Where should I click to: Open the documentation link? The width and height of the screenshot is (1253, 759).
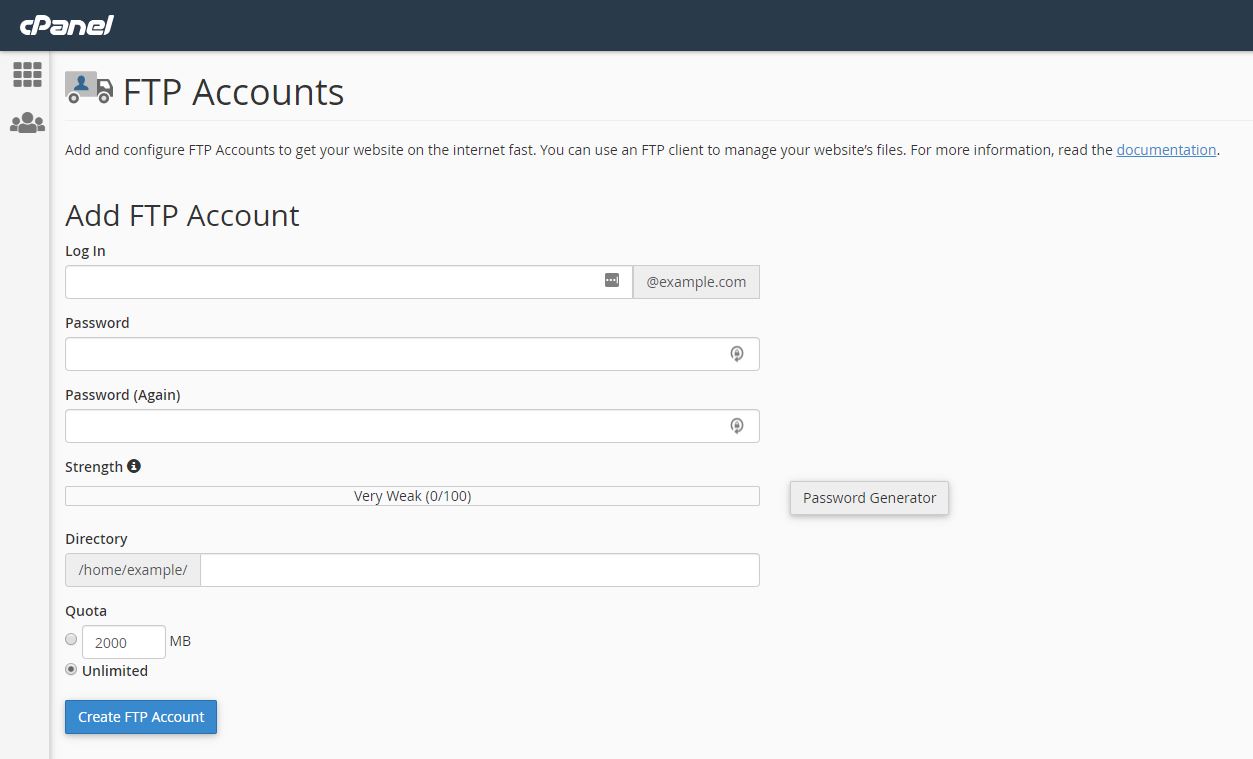pos(1166,149)
